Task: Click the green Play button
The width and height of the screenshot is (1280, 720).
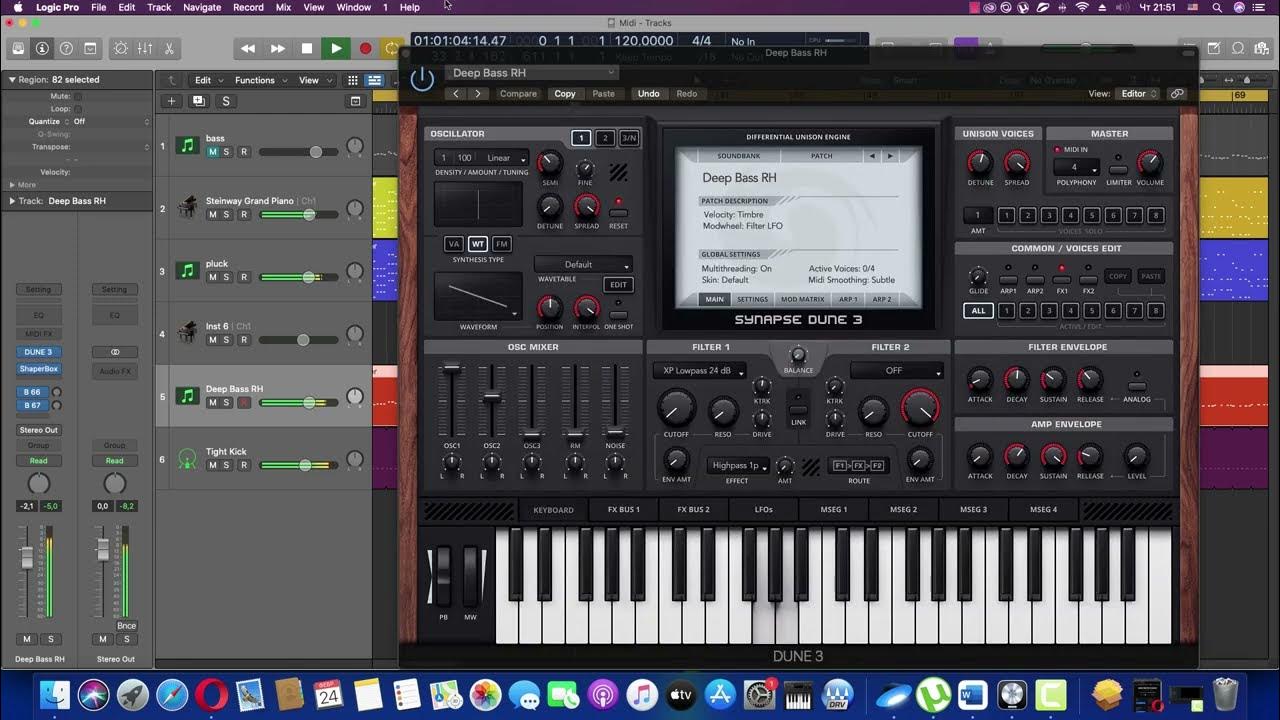Action: (336, 48)
